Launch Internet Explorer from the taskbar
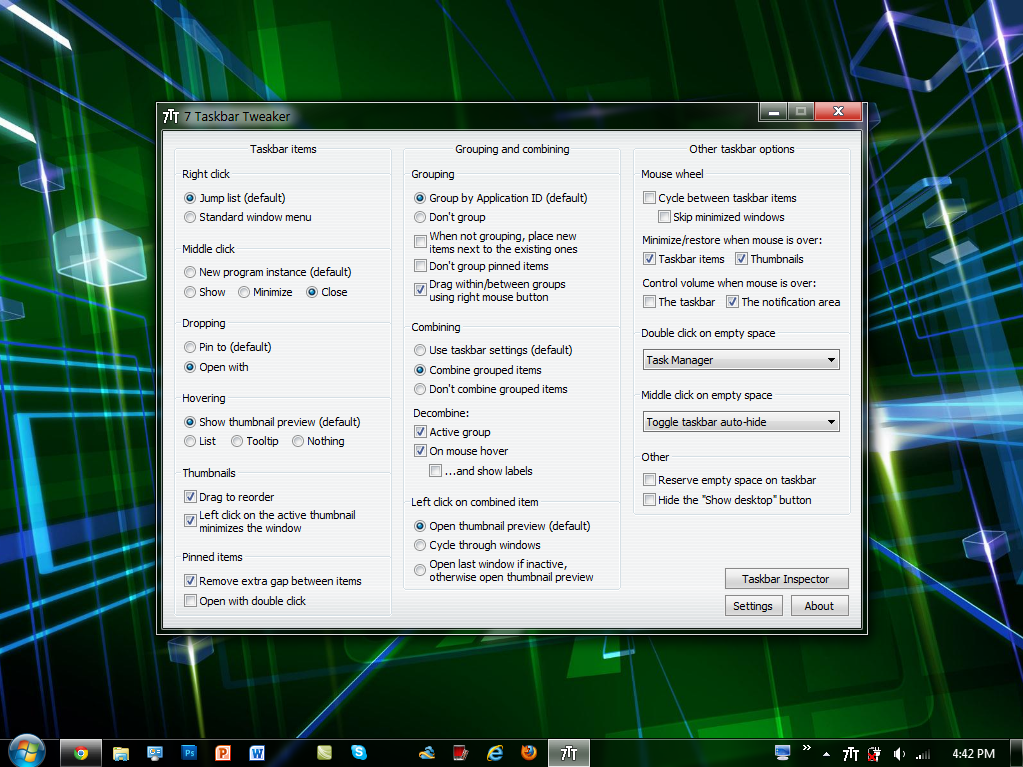The height and width of the screenshot is (767, 1023). pos(494,752)
